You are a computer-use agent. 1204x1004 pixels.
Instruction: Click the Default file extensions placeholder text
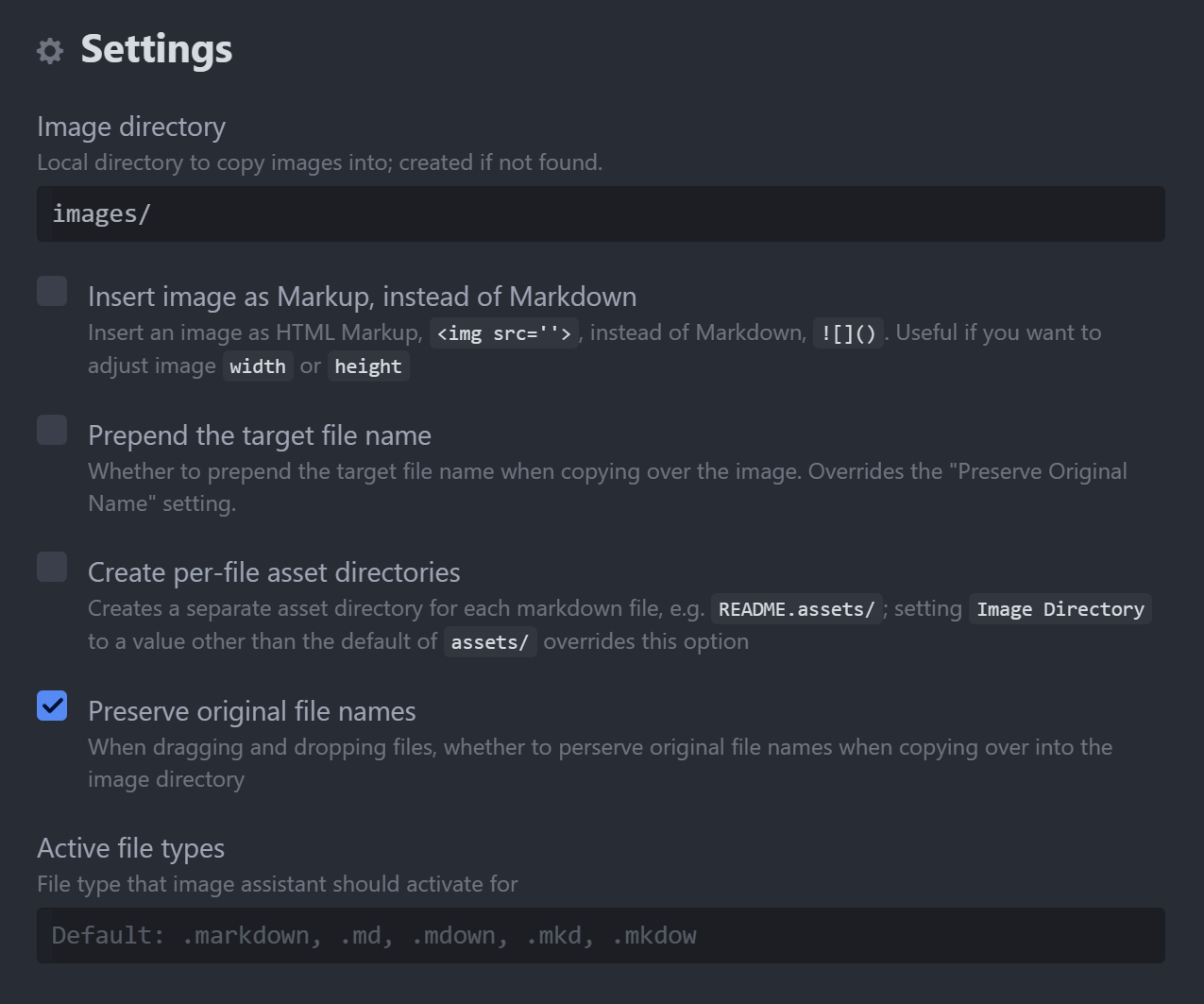tap(373, 935)
